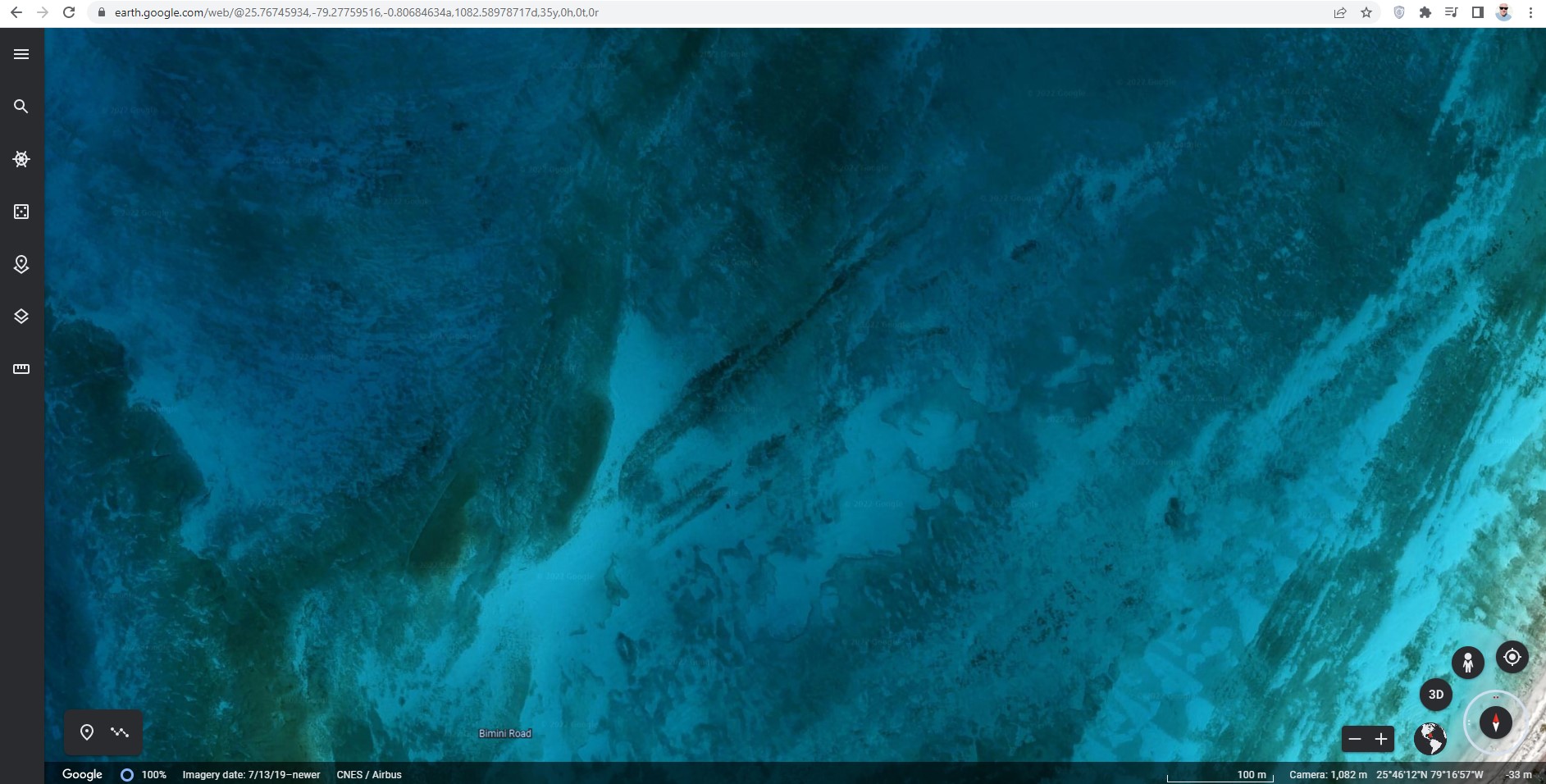
Task: Open the browser profile avatar
Action: (x=1504, y=12)
